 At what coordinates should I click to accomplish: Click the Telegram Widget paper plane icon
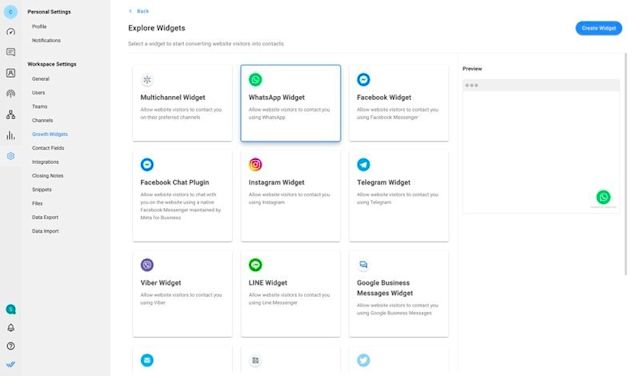coord(363,165)
